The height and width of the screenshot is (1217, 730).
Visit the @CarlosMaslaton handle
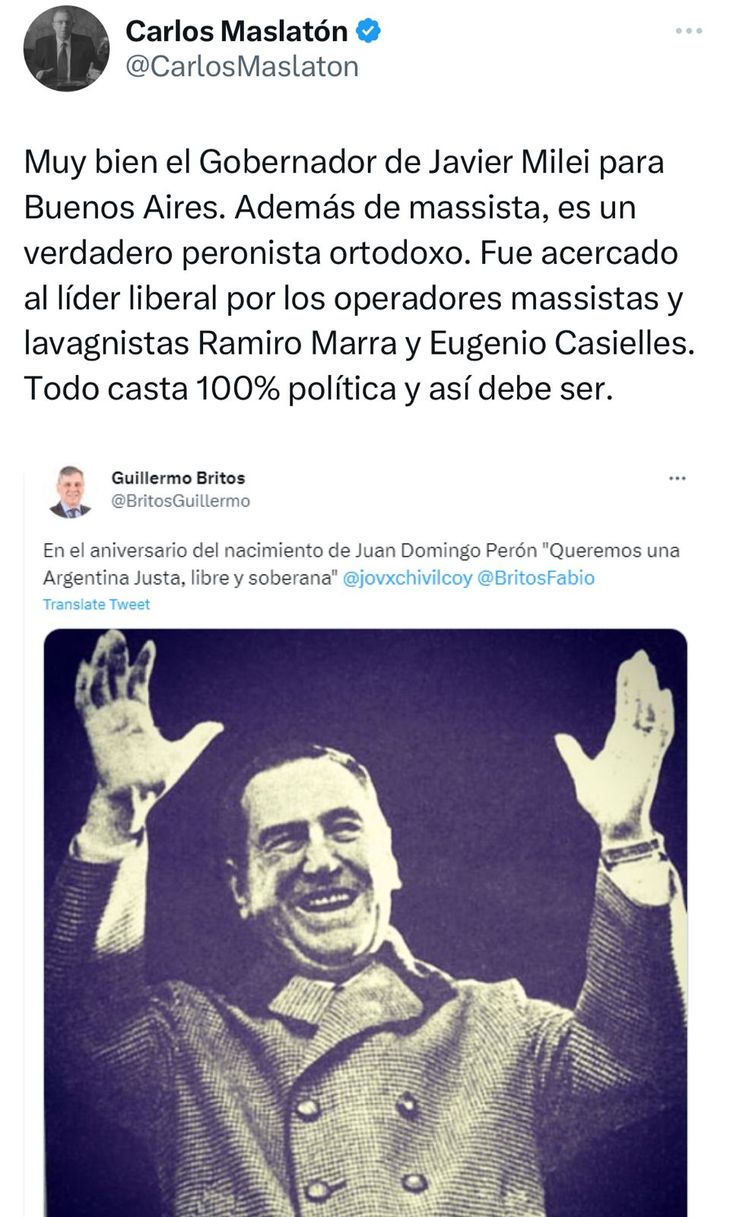[241, 67]
